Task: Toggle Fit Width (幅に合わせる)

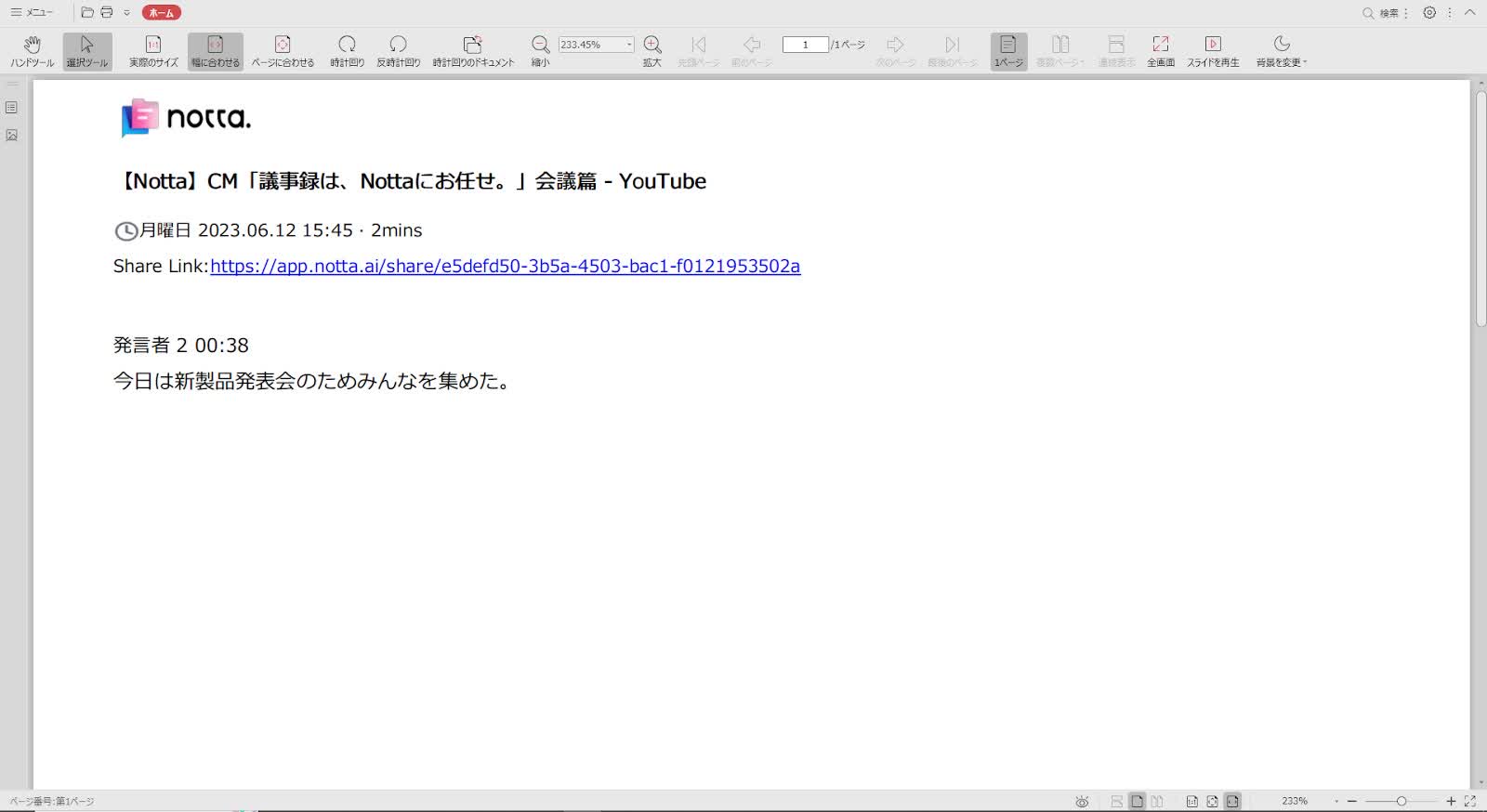Action: [x=215, y=52]
